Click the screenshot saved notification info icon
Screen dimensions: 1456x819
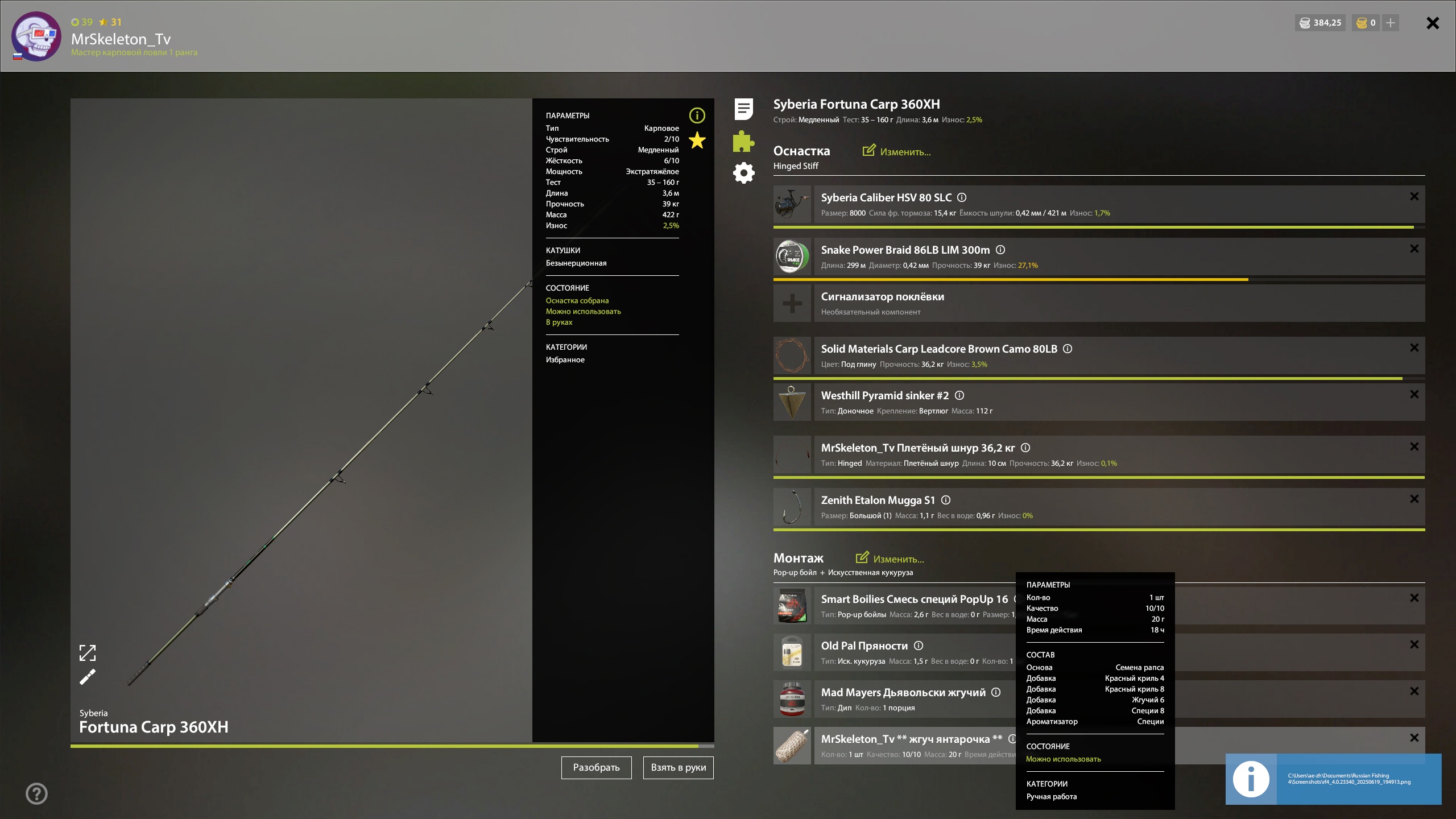click(1251, 779)
